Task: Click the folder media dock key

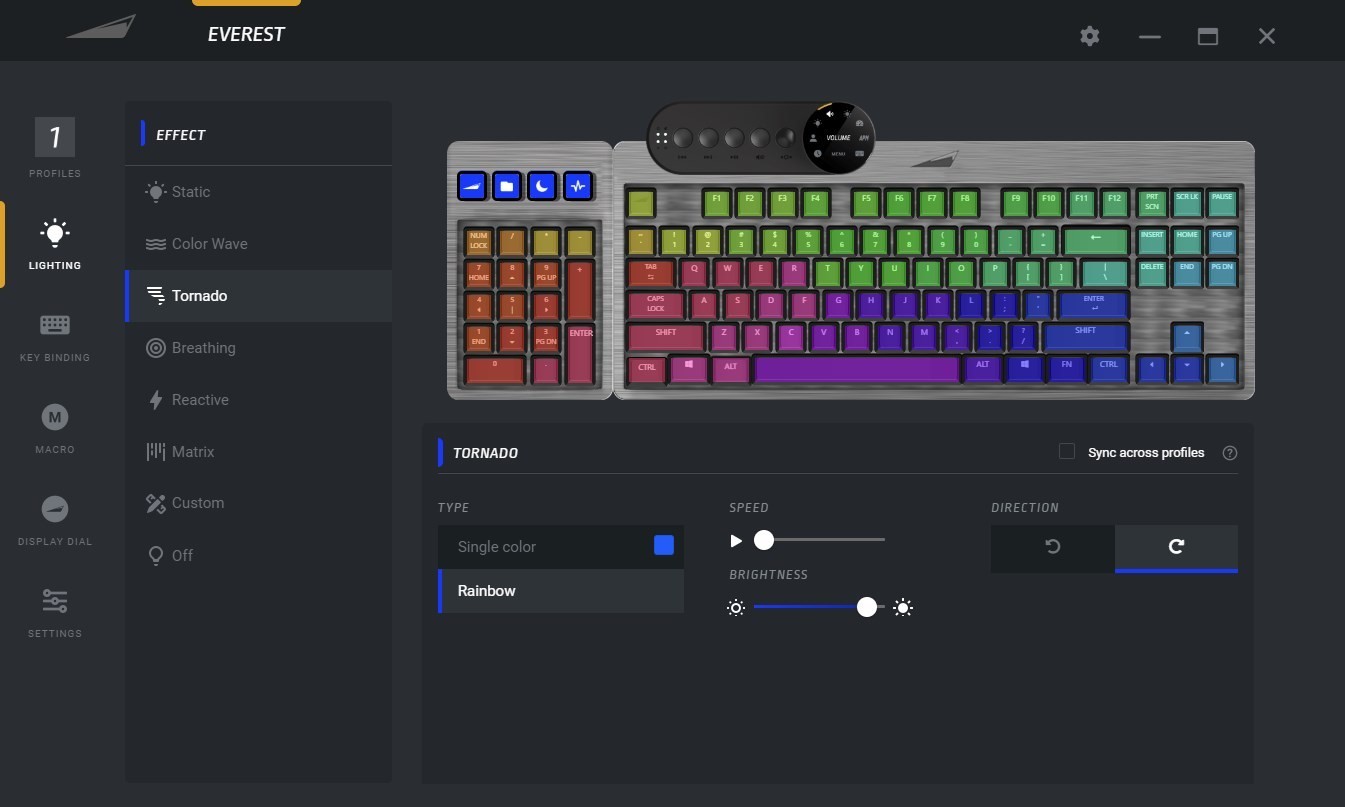Action: pos(507,186)
